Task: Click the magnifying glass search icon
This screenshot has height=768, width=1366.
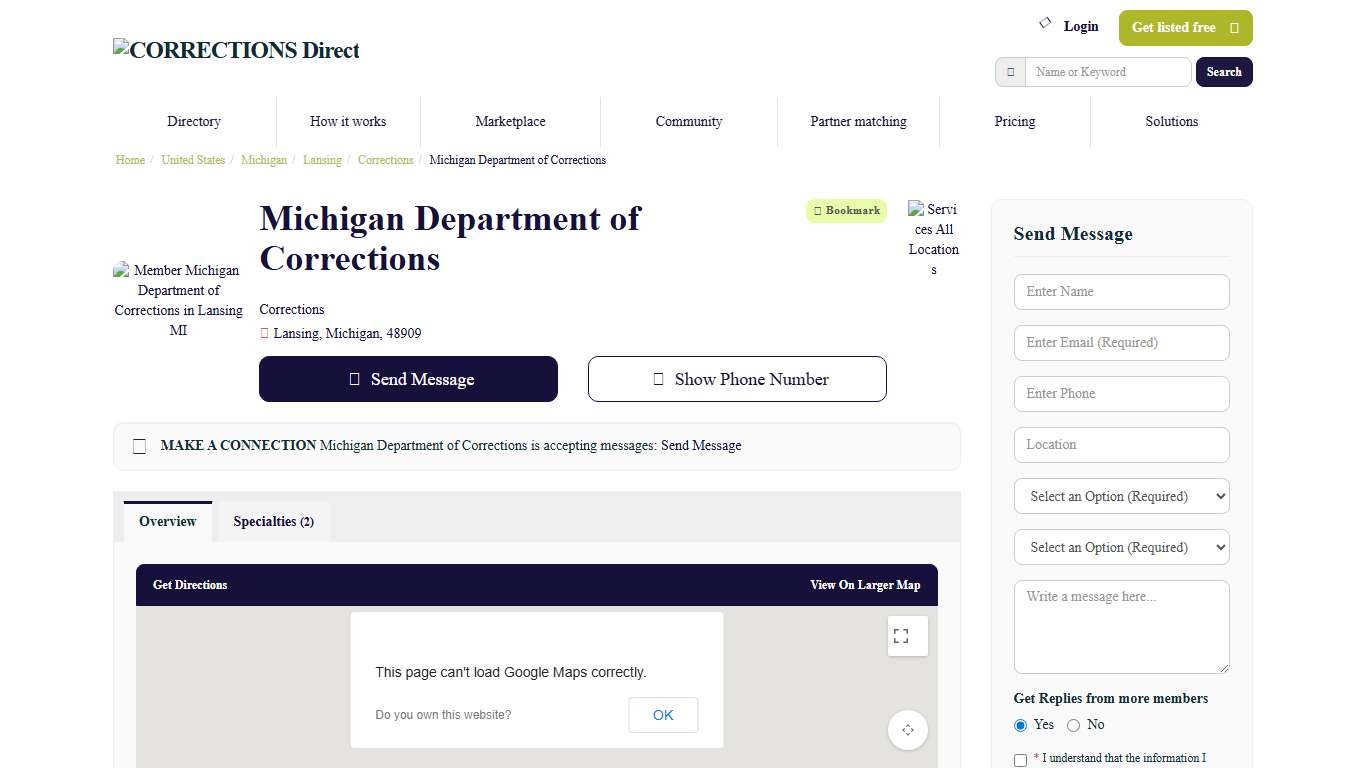Action: click(x=1010, y=72)
